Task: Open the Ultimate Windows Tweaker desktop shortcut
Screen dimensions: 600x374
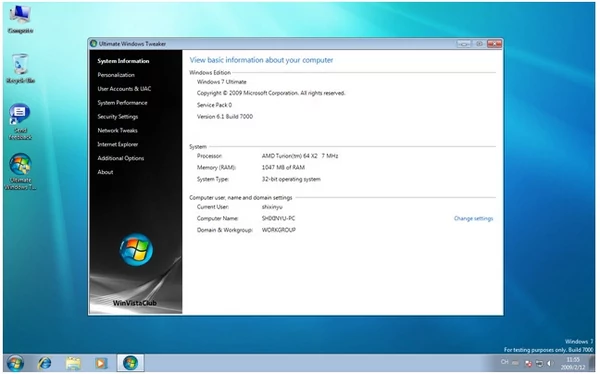Action: tap(20, 171)
